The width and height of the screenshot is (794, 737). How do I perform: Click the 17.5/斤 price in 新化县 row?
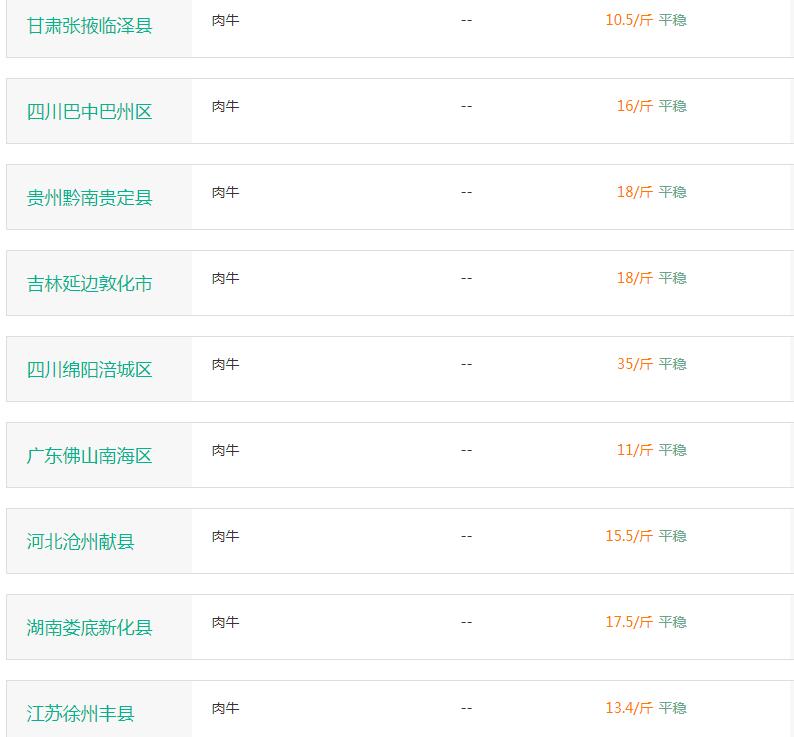tap(629, 622)
